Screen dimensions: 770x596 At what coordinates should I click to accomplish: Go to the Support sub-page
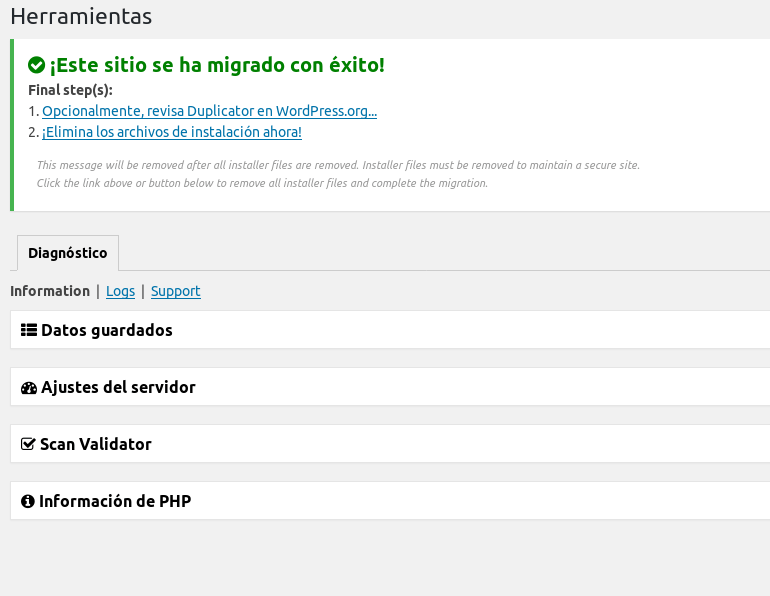[x=175, y=291]
